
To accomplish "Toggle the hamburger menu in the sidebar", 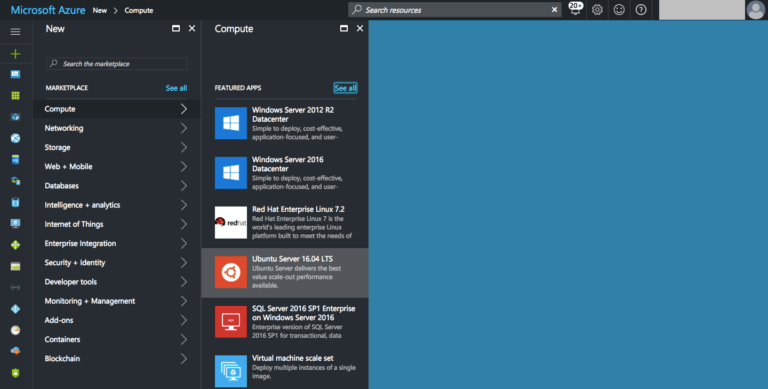I will pyautogui.click(x=15, y=32).
